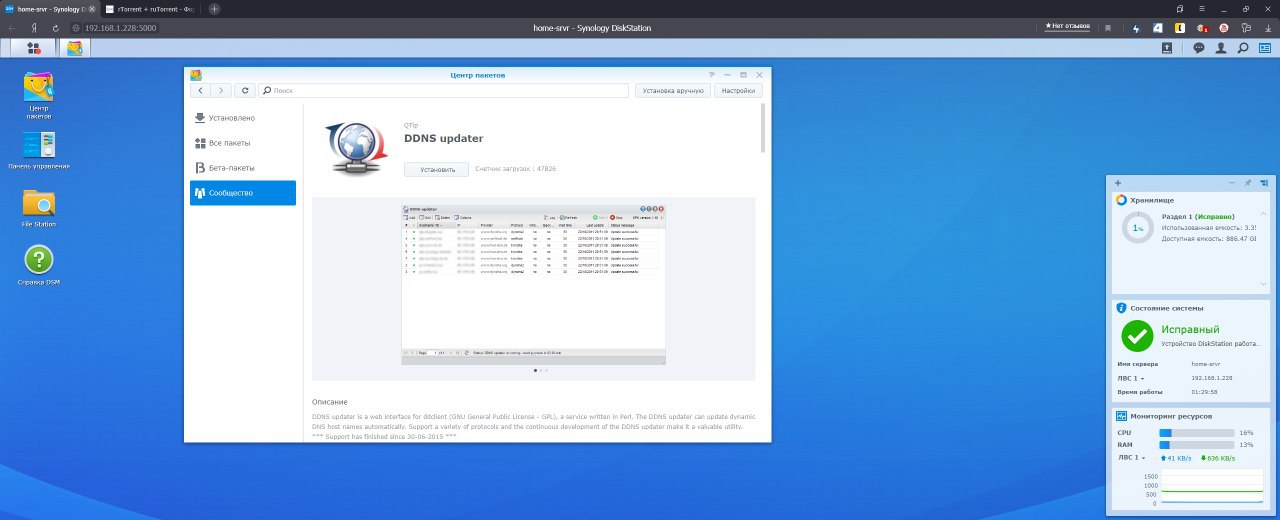The width and height of the screenshot is (1280, 520).
Task: Click the Package Center taskbar icon
Action: (x=74, y=48)
